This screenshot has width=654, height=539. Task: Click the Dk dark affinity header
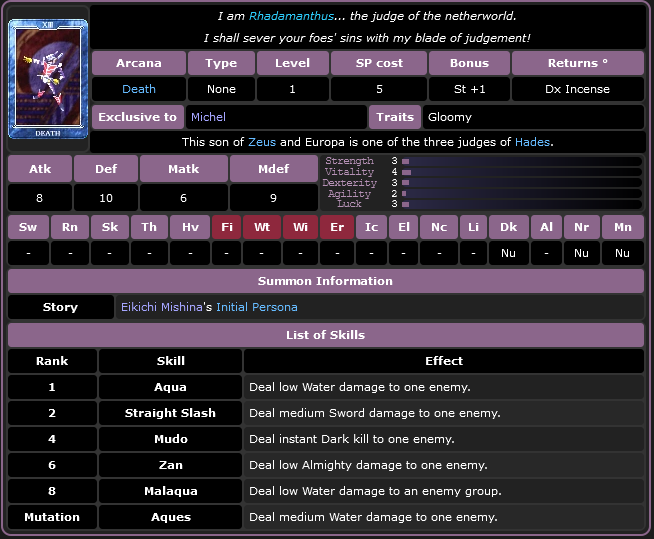click(508, 227)
